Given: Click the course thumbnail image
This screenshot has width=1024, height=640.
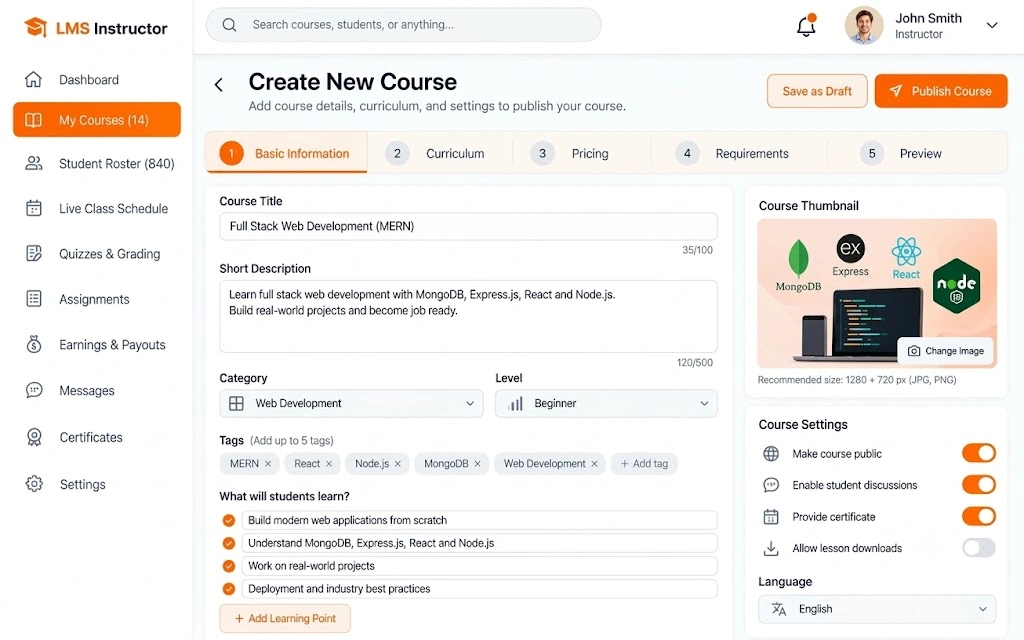Looking at the screenshot, I should 877,293.
